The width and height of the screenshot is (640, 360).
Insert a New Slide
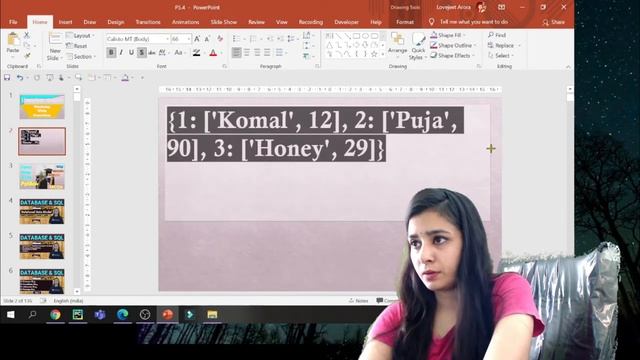pyautogui.click(x=55, y=46)
